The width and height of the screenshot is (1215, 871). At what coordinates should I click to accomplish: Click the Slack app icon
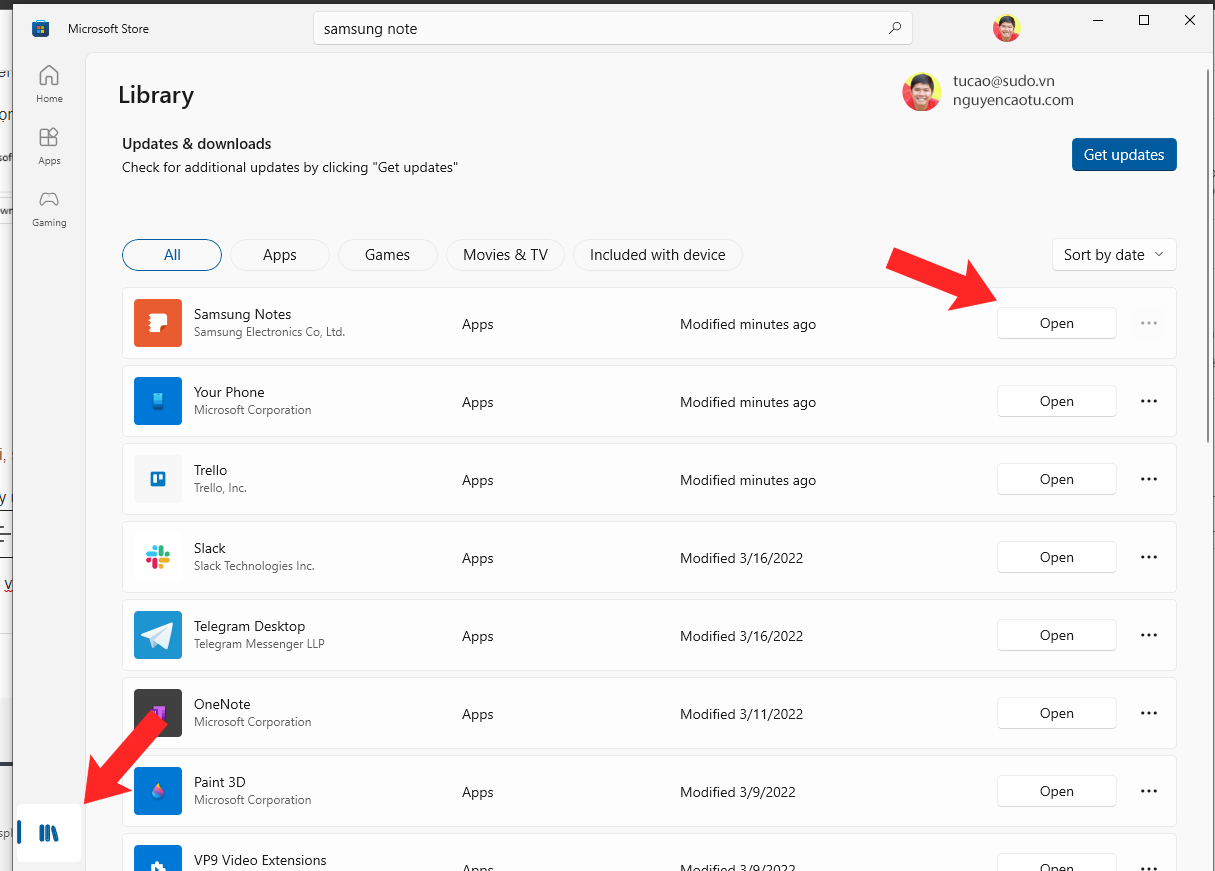coord(158,557)
